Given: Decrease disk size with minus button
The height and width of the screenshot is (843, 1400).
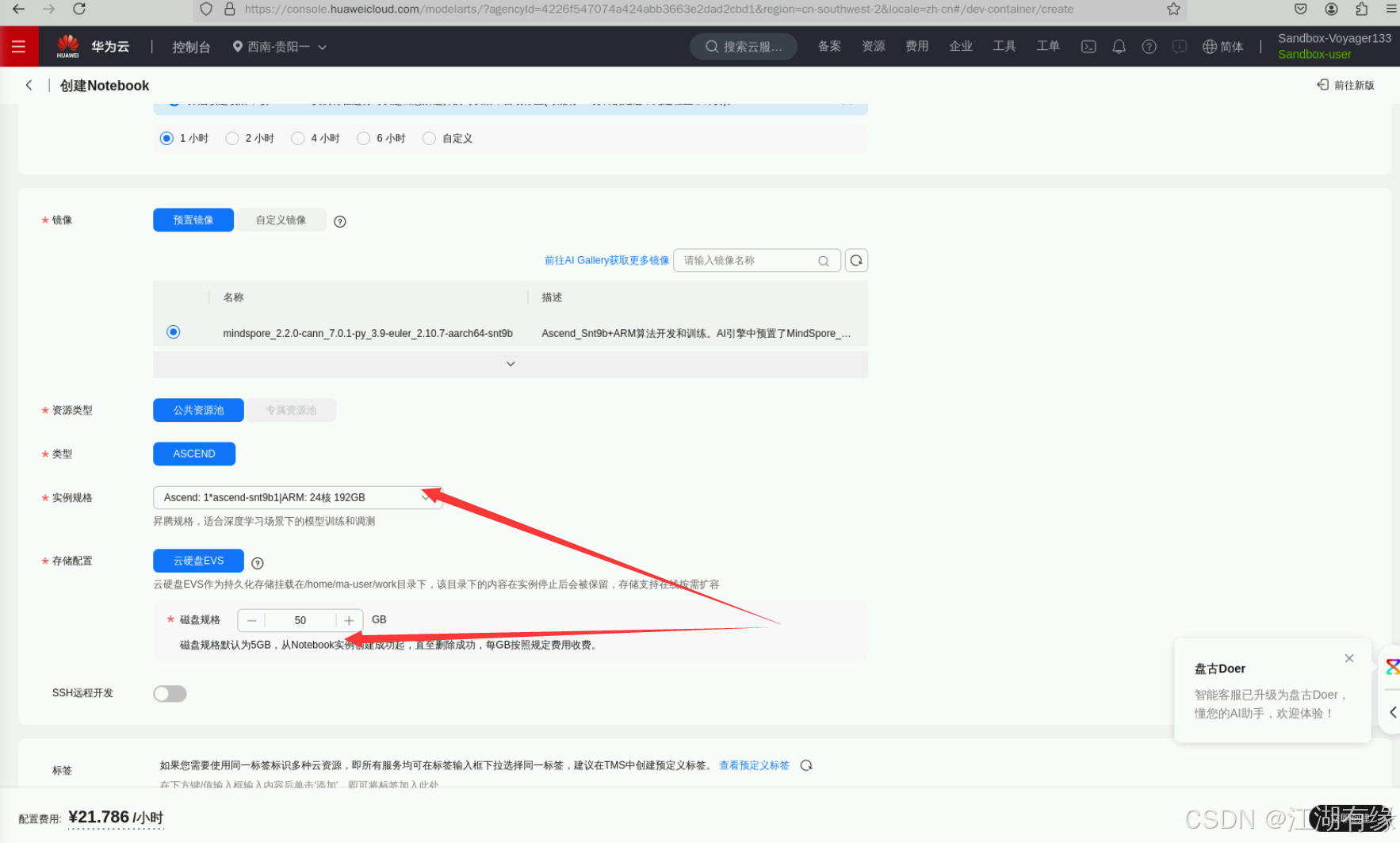Looking at the screenshot, I should coord(251,620).
